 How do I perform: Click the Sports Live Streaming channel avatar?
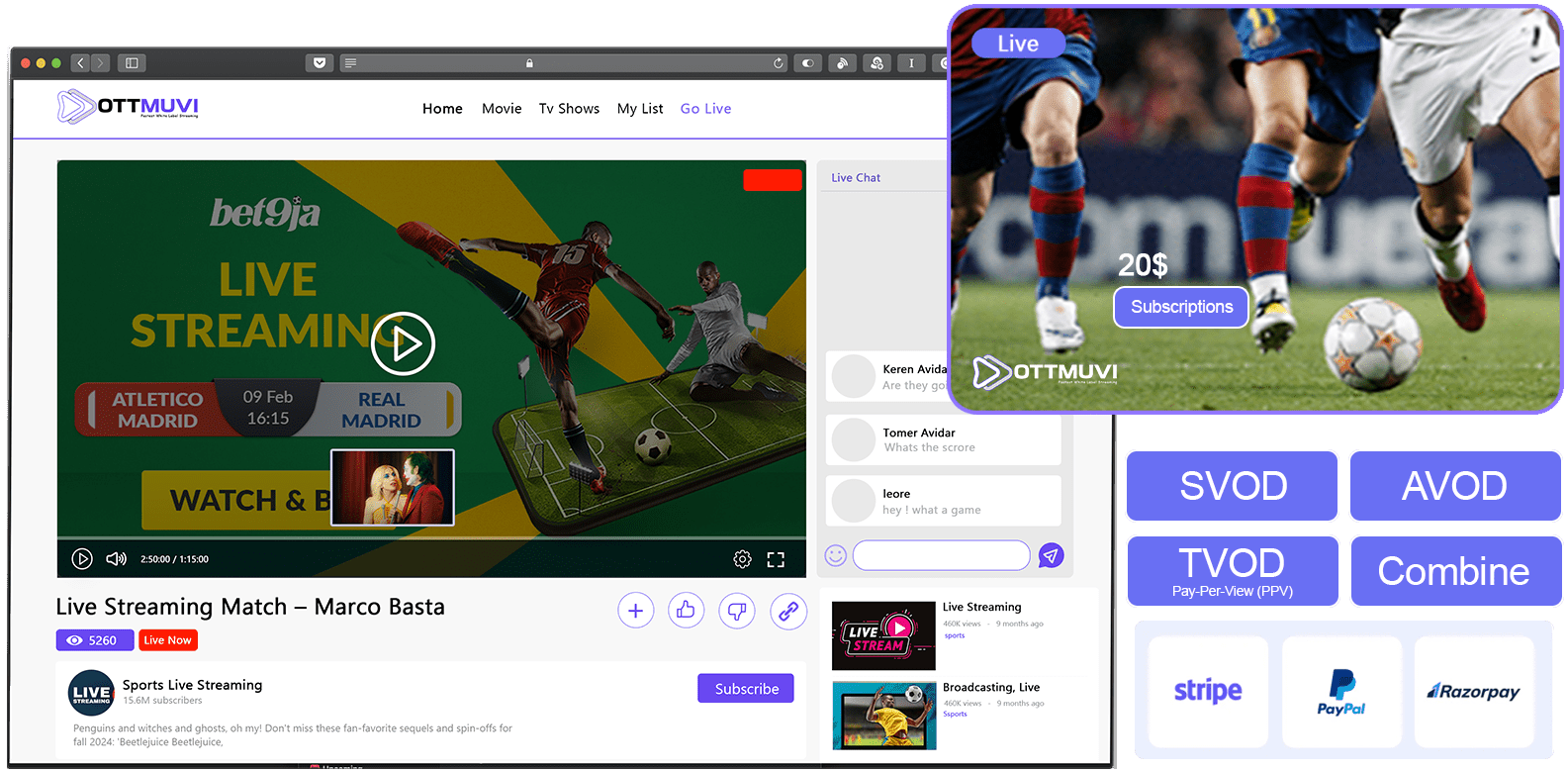click(91, 693)
